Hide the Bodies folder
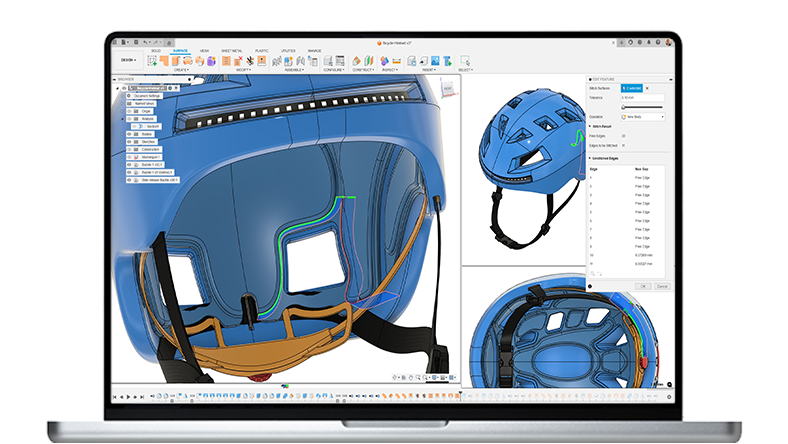The width and height of the screenshot is (788, 444). (x=129, y=134)
